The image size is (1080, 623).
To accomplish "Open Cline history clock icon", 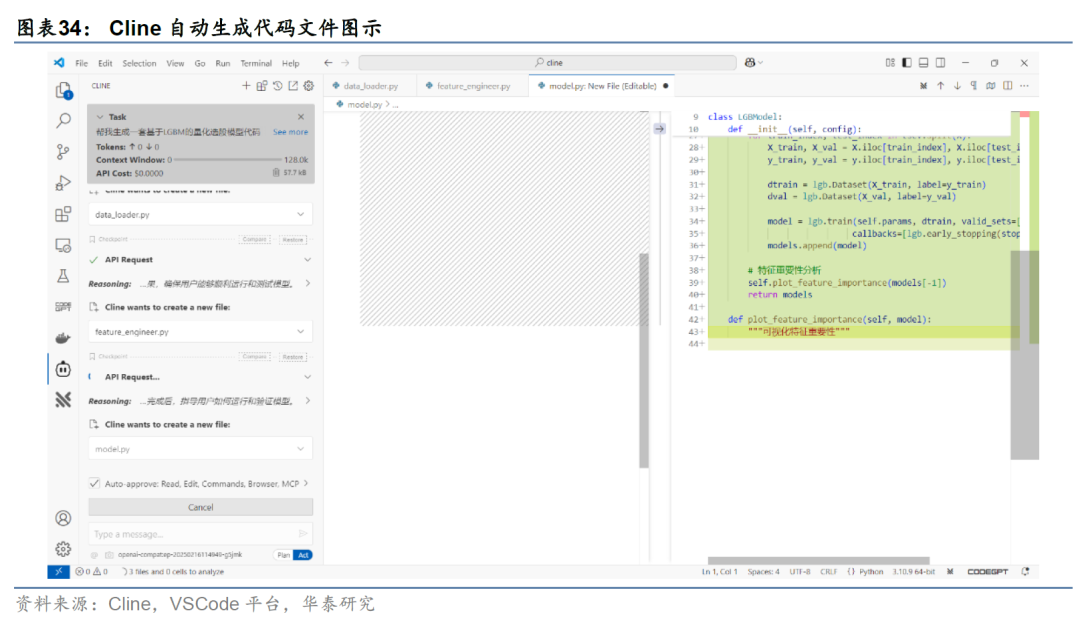I will [x=278, y=86].
